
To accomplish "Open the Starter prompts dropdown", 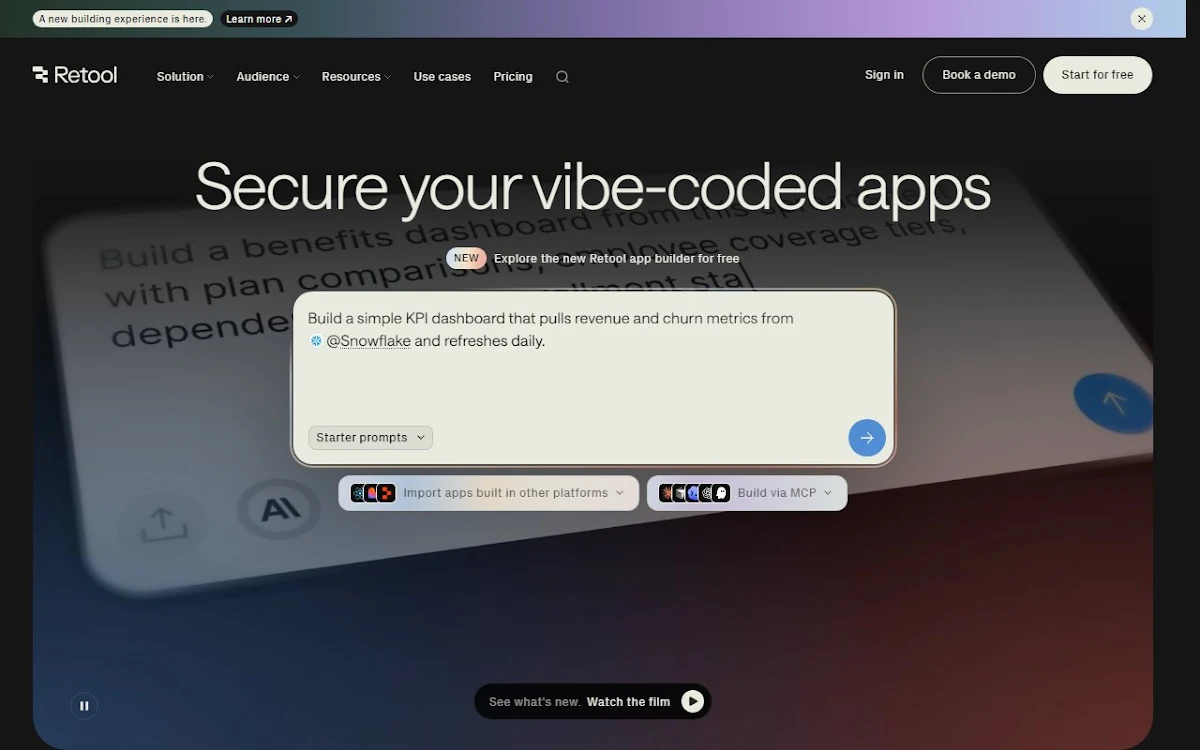I will pos(370,438).
